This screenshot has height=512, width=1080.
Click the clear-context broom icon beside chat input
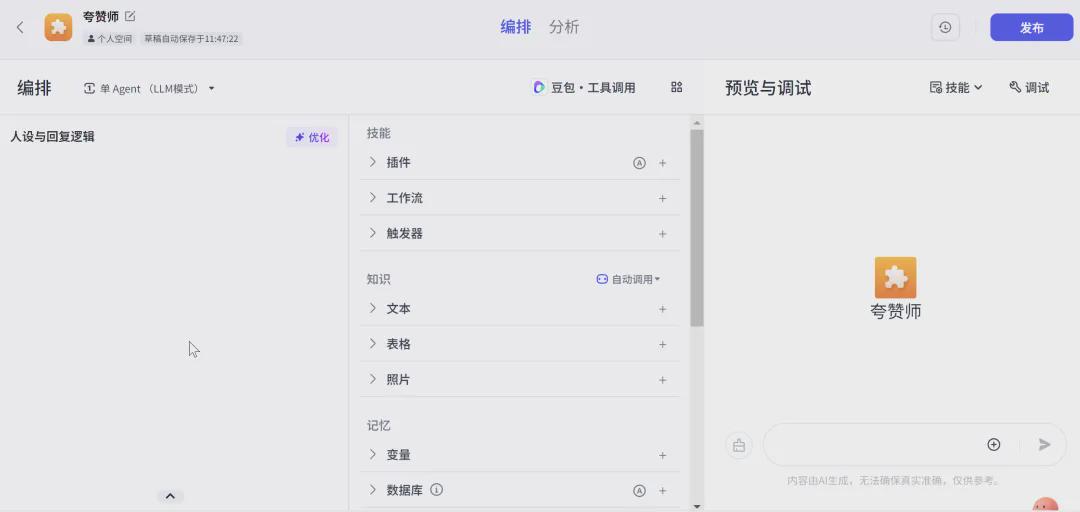point(739,444)
